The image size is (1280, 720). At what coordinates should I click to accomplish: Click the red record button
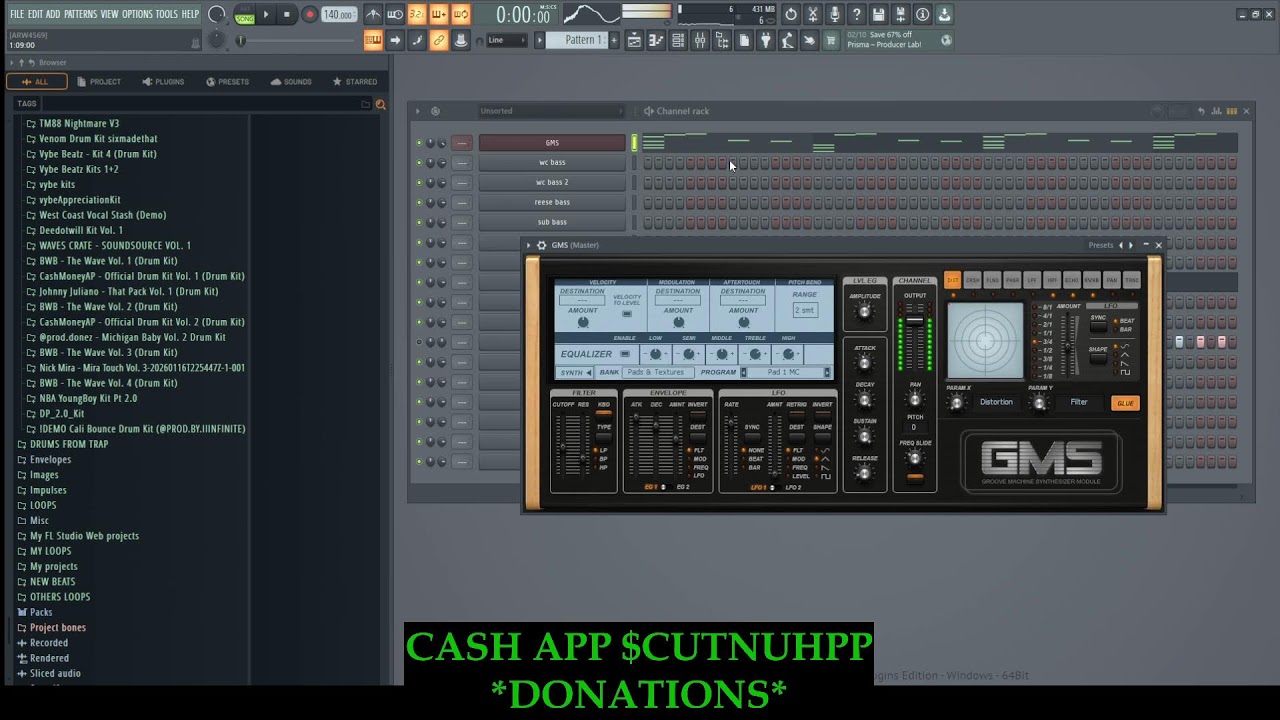point(309,14)
